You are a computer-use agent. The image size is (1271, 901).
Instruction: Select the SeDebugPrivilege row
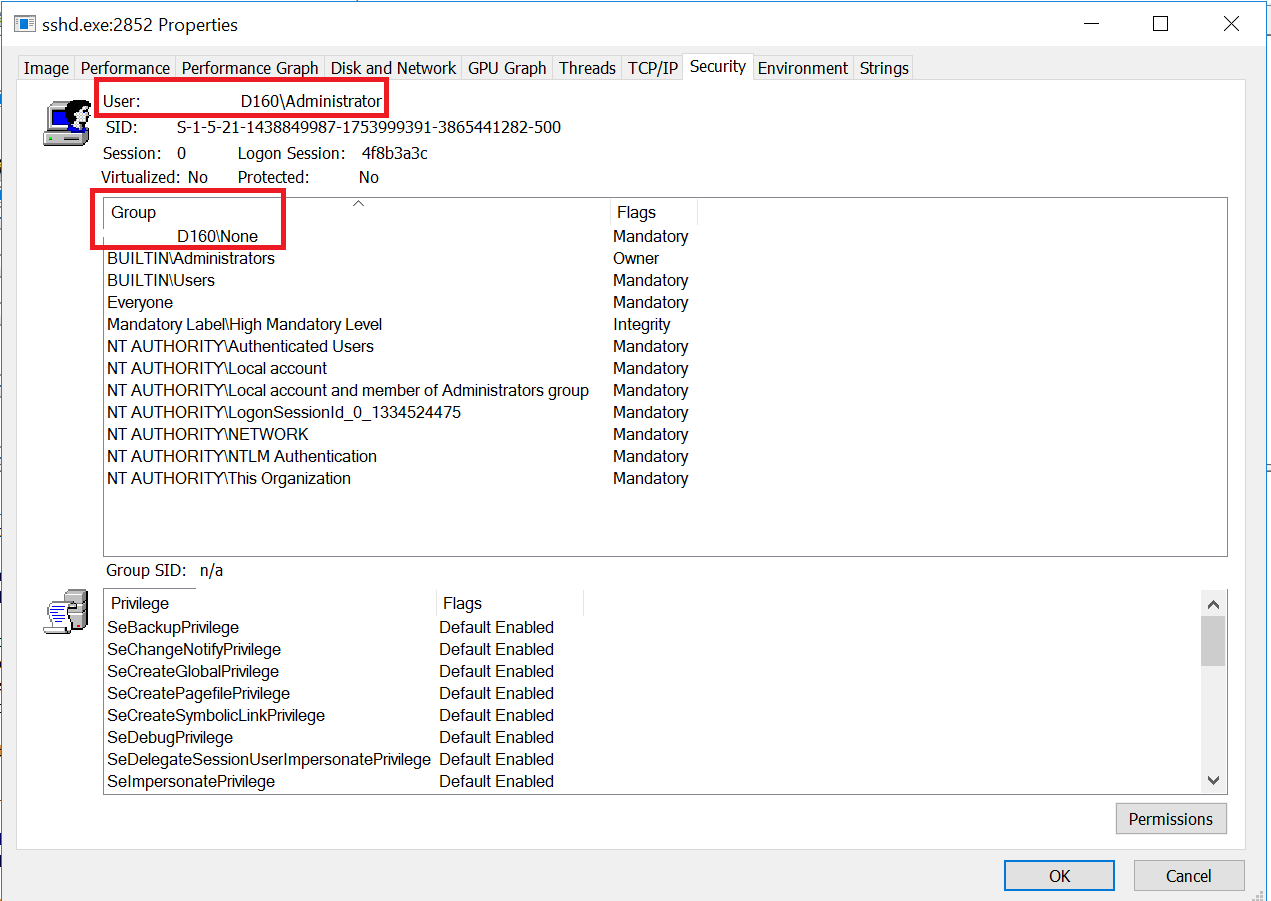click(170, 737)
